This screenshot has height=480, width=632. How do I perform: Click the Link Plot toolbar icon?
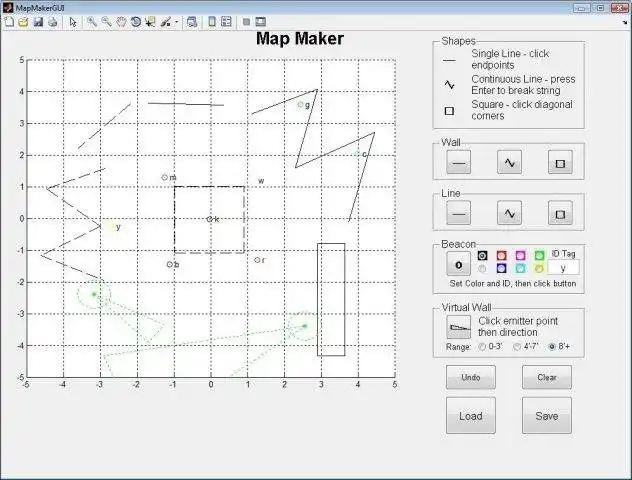click(x=192, y=22)
